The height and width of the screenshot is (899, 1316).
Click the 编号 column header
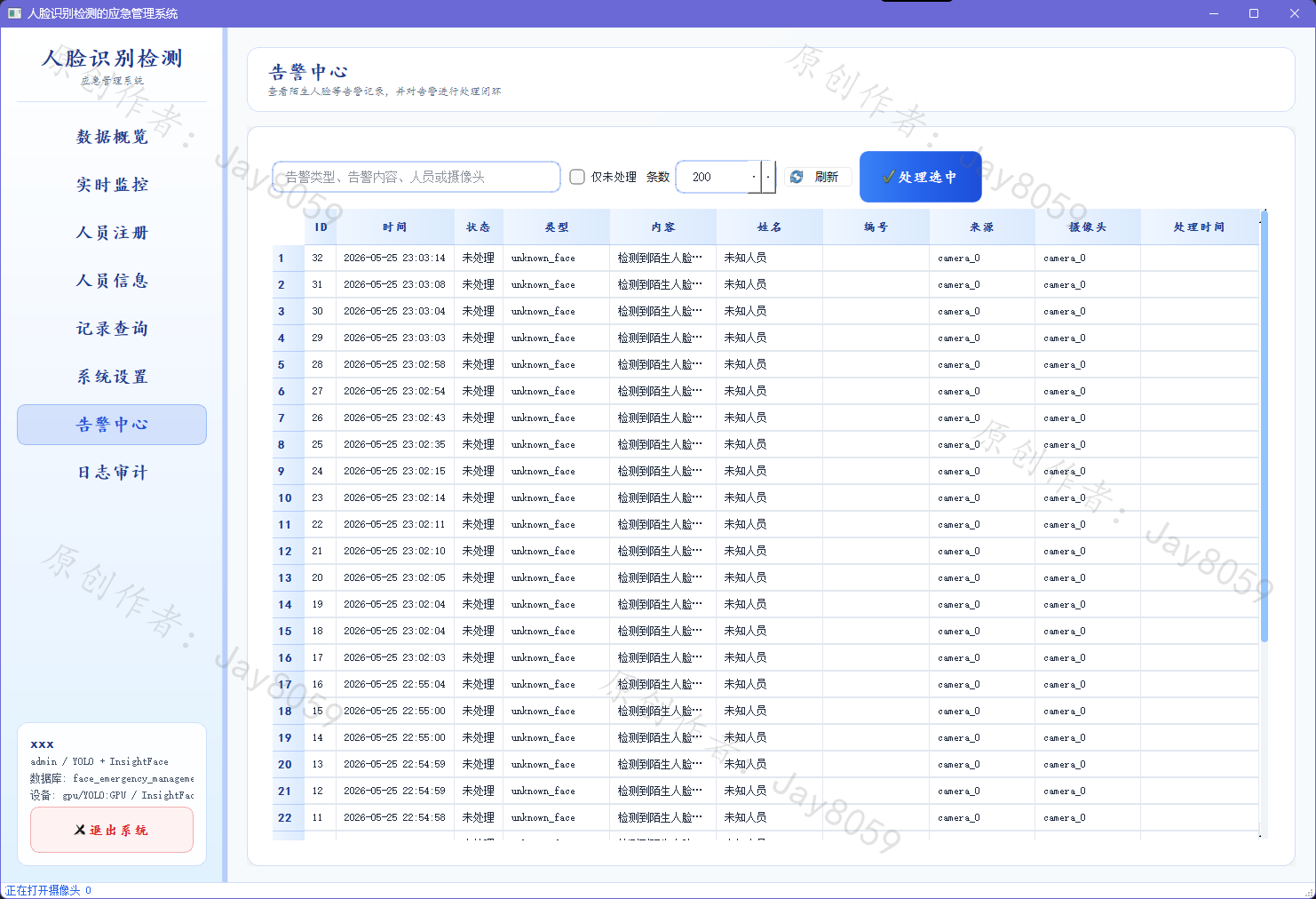tap(876, 227)
